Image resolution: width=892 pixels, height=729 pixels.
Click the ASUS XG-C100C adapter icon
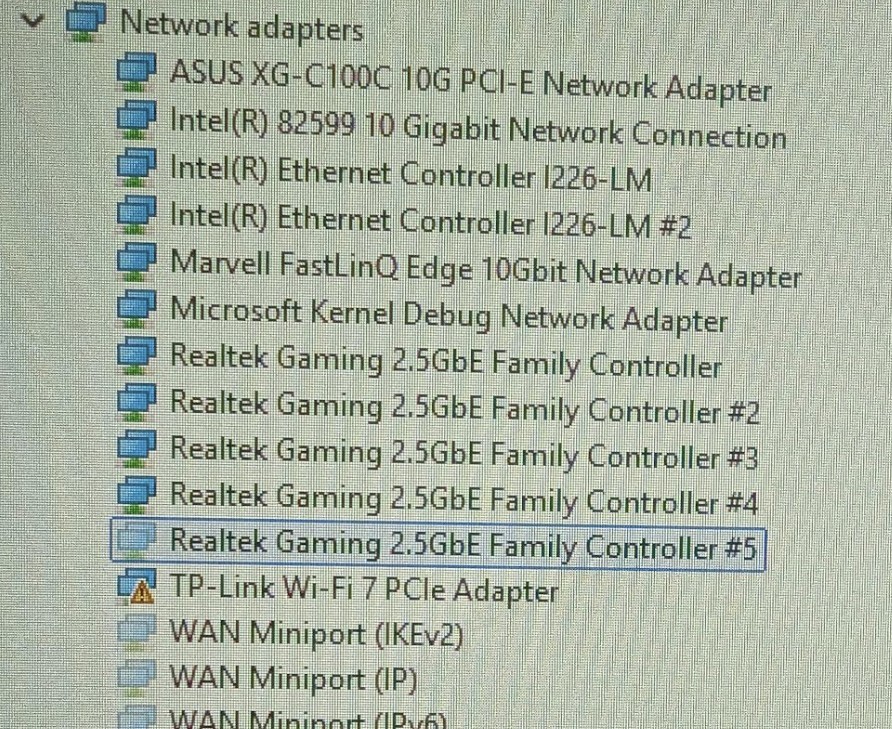136,72
